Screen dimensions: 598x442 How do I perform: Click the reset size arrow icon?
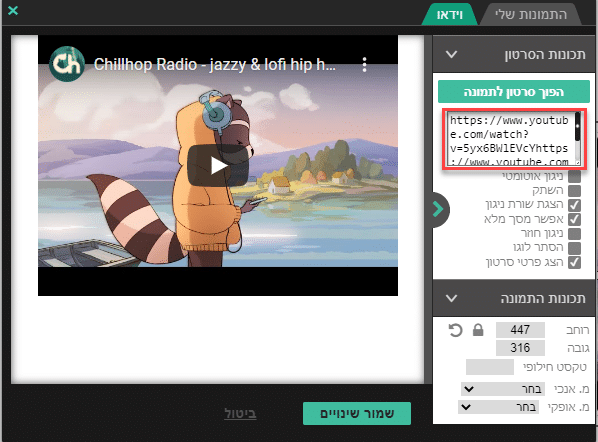click(455, 330)
